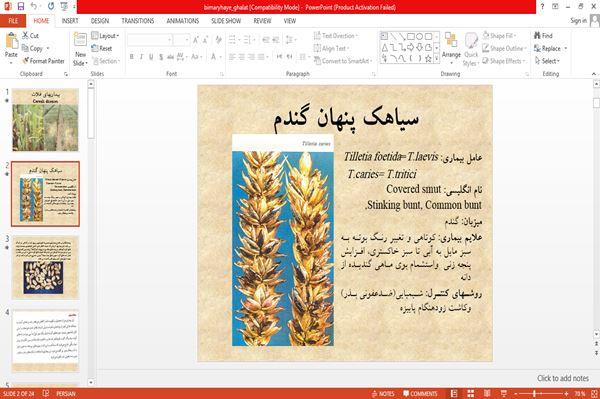Switch to the TRANSITIONS tab
The image size is (600, 399).
coord(138,21)
